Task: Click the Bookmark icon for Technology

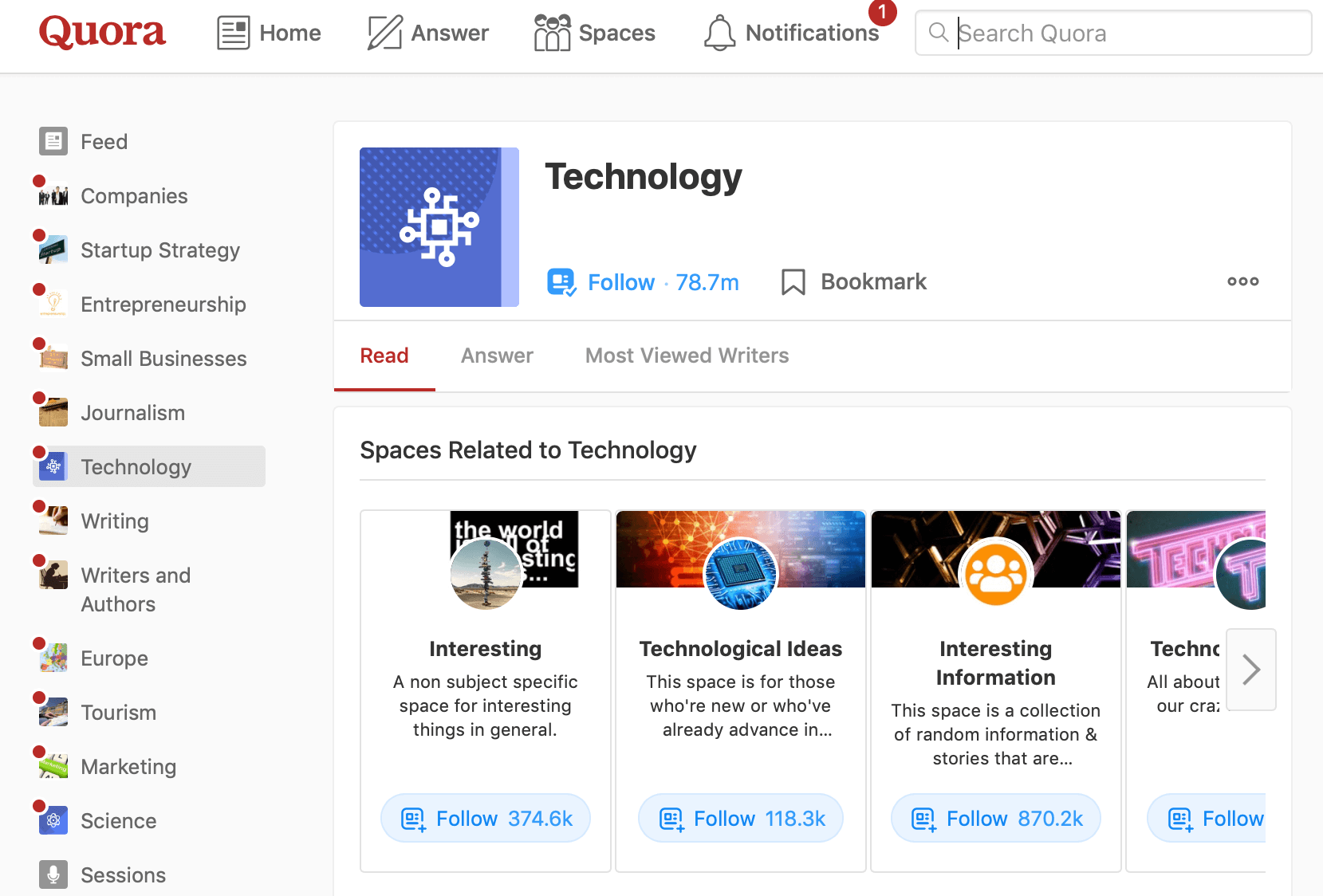Action: (793, 282)
